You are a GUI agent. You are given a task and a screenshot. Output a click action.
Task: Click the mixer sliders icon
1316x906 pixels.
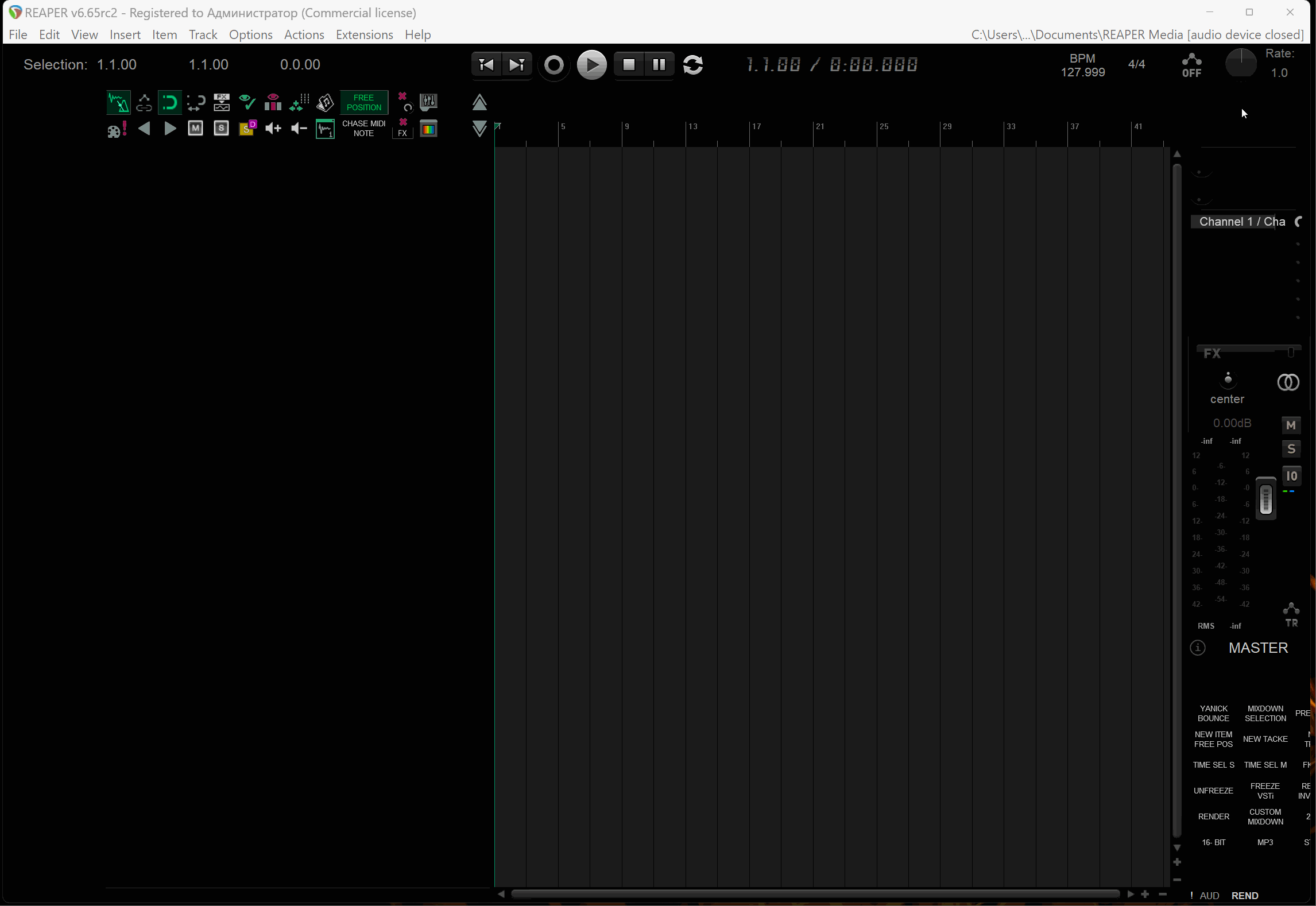[x=429, y=102]
